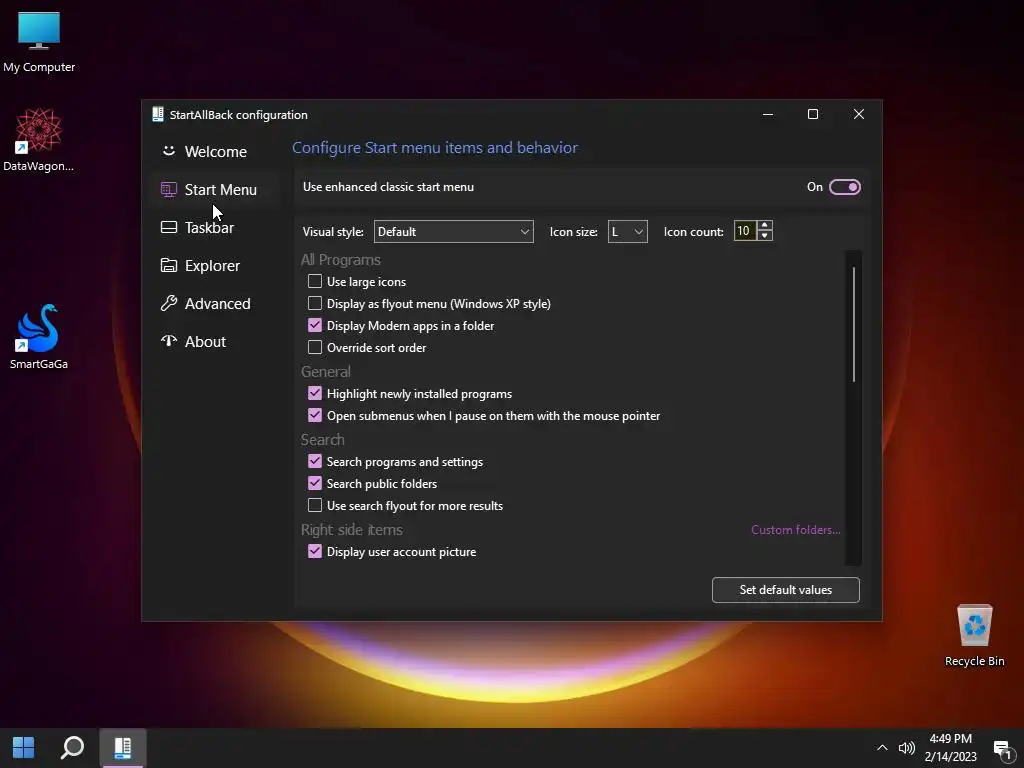1024x768 pixels.
Task: Click the options list scrollbar thumb
Action: pyautogui.click(x=854, y=324)
